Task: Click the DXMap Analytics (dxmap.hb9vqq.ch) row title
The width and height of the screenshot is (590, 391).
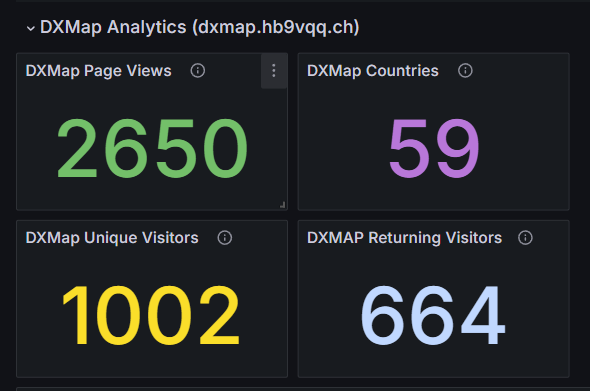Action: click(199, 27)
